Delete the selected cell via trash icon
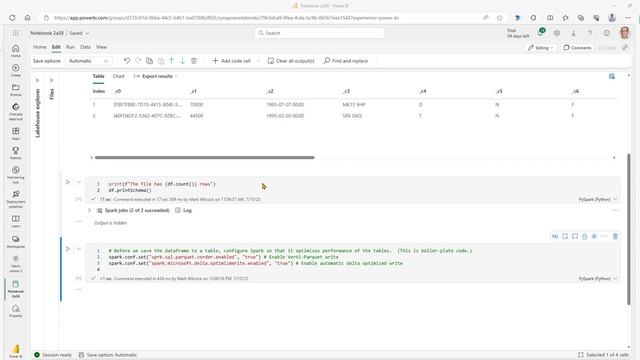640x360 pixels. pos(615,236)
